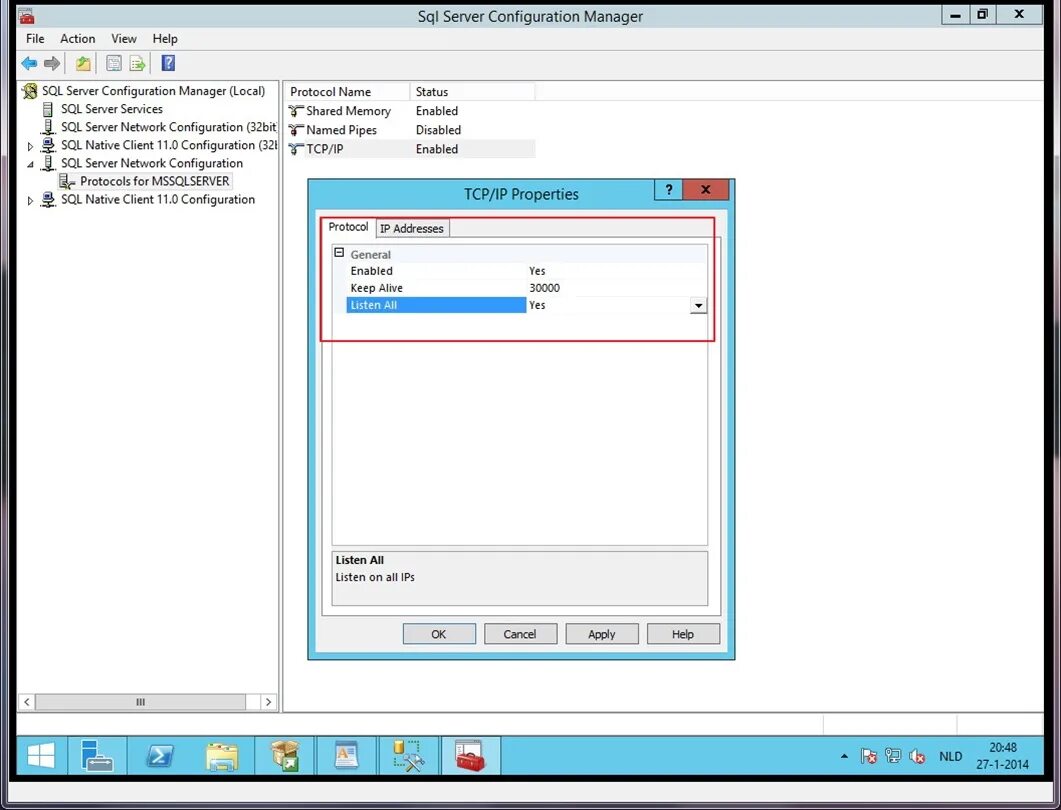
Task: Collapse the General section in properties
Action: (340, 253)
